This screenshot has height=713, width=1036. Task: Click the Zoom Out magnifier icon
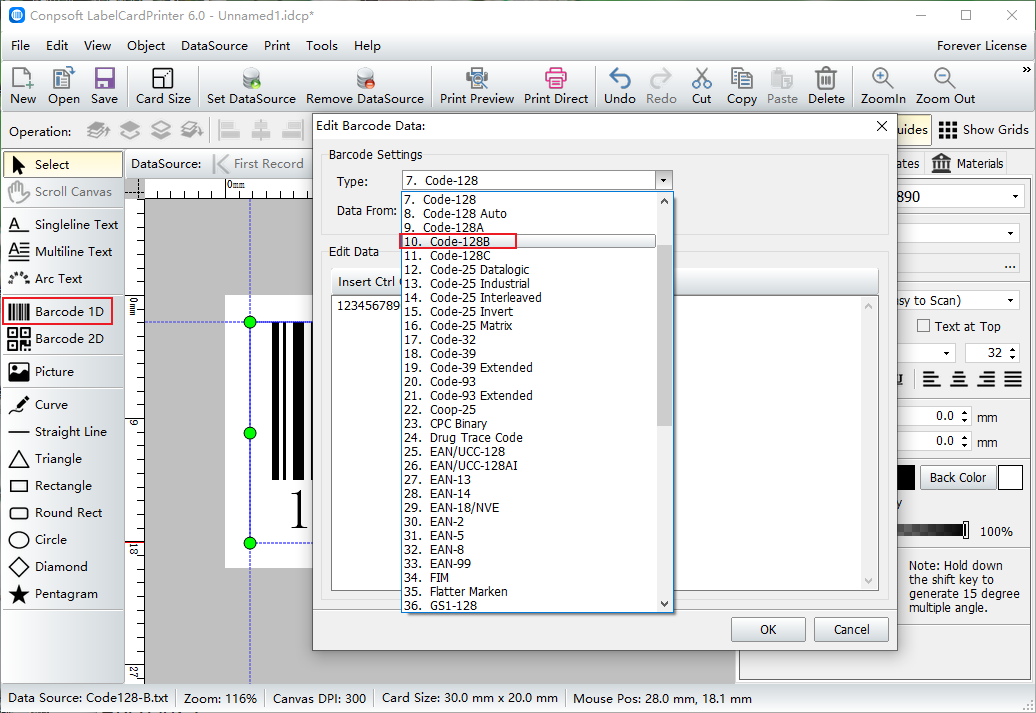[945, 86]
